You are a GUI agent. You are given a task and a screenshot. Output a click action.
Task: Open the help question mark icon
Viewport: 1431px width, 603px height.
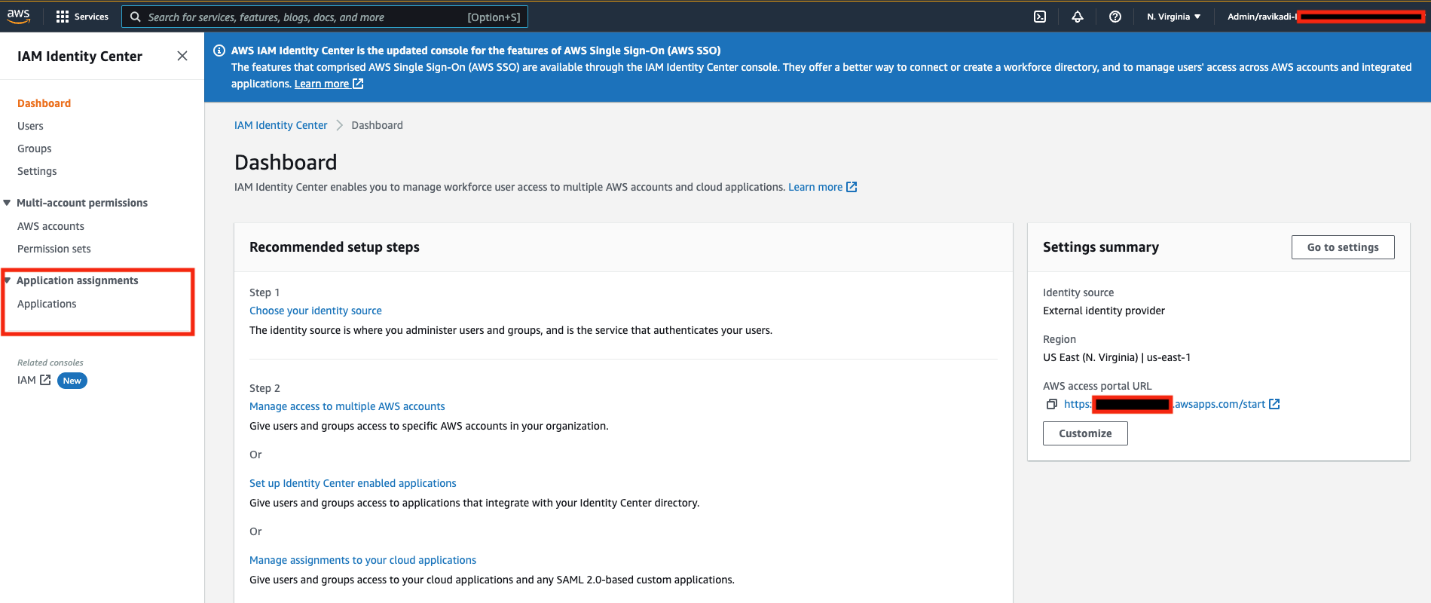(1115, 17)
